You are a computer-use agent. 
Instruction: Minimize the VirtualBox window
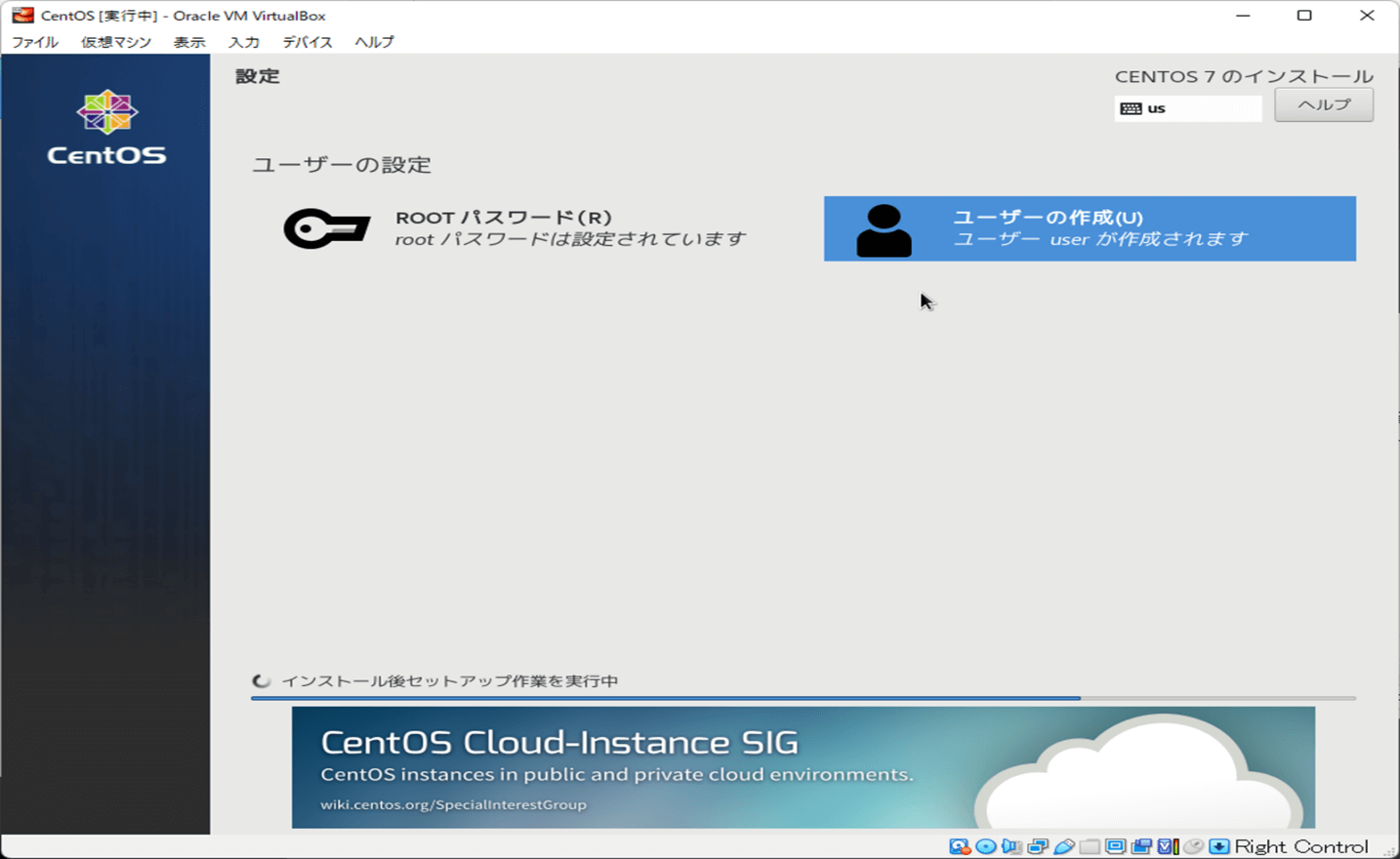tap(1243, 16)
